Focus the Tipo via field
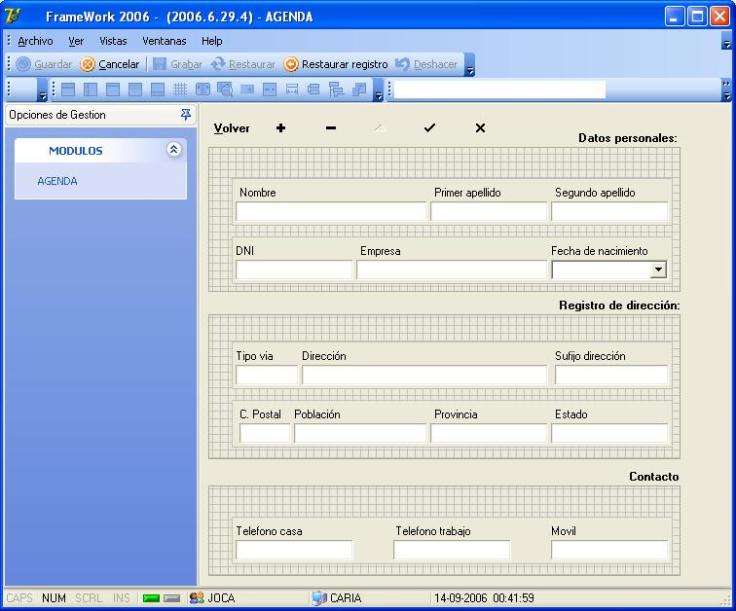The height and width of the screenshot is (611, 736). tap(267, 375)
